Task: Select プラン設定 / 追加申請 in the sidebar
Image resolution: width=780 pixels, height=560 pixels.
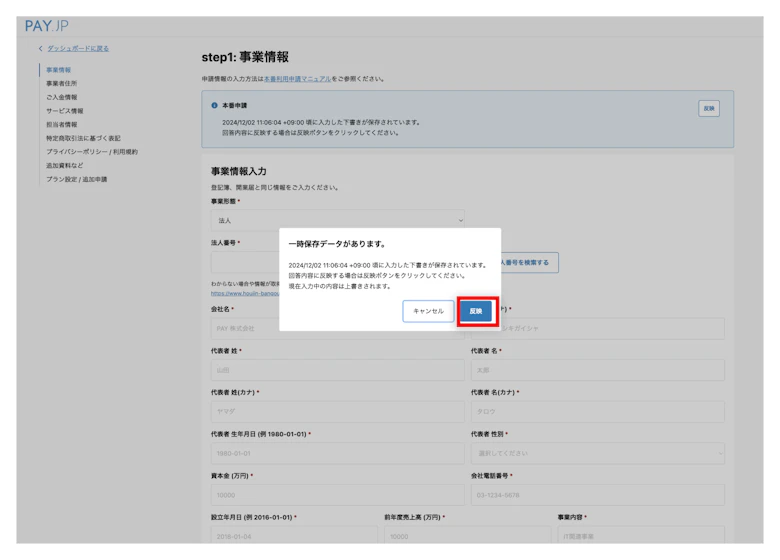Action: pos(77,179)
